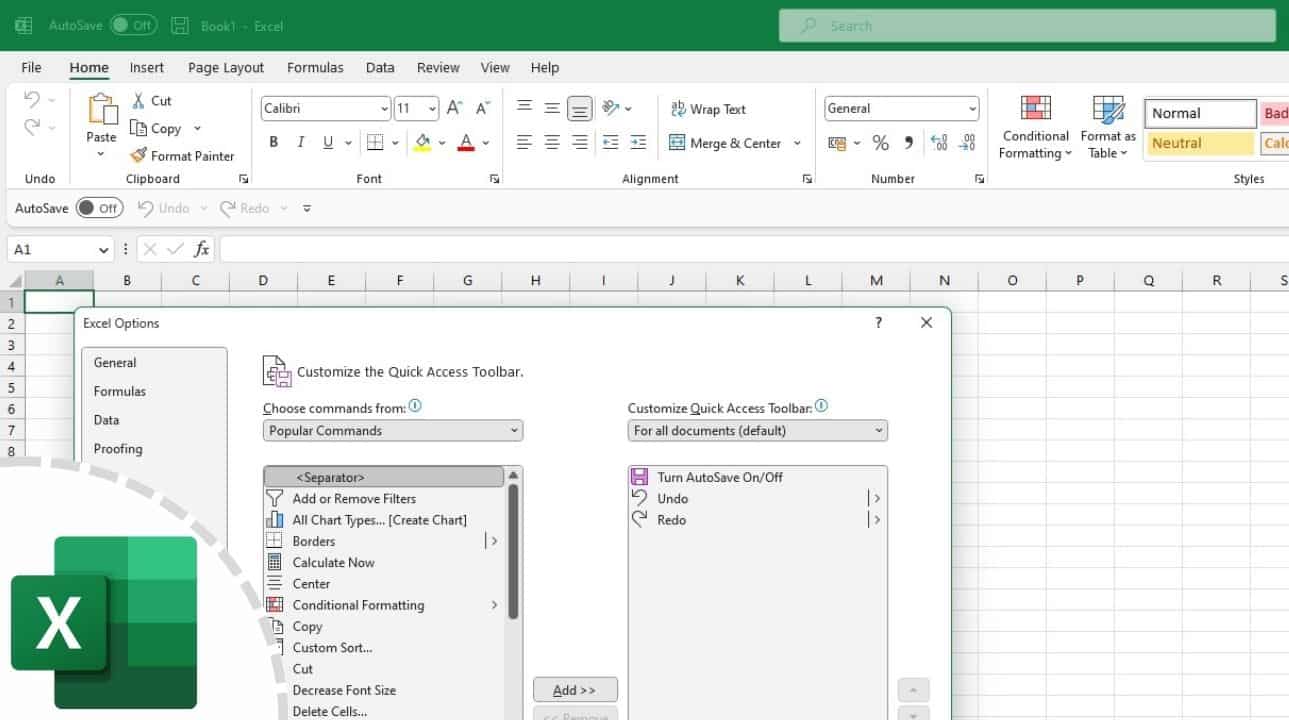
Task: Apply the Neutral cell style
Action: coord(1200,143)
